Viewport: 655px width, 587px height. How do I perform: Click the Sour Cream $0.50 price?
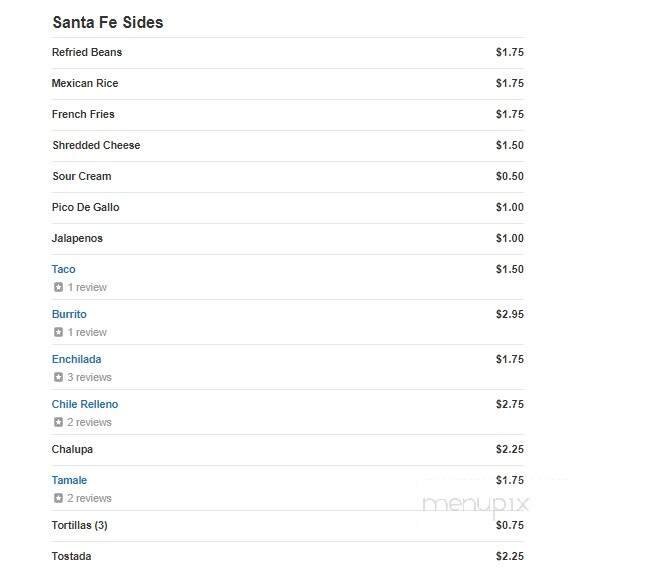(509, 176)
